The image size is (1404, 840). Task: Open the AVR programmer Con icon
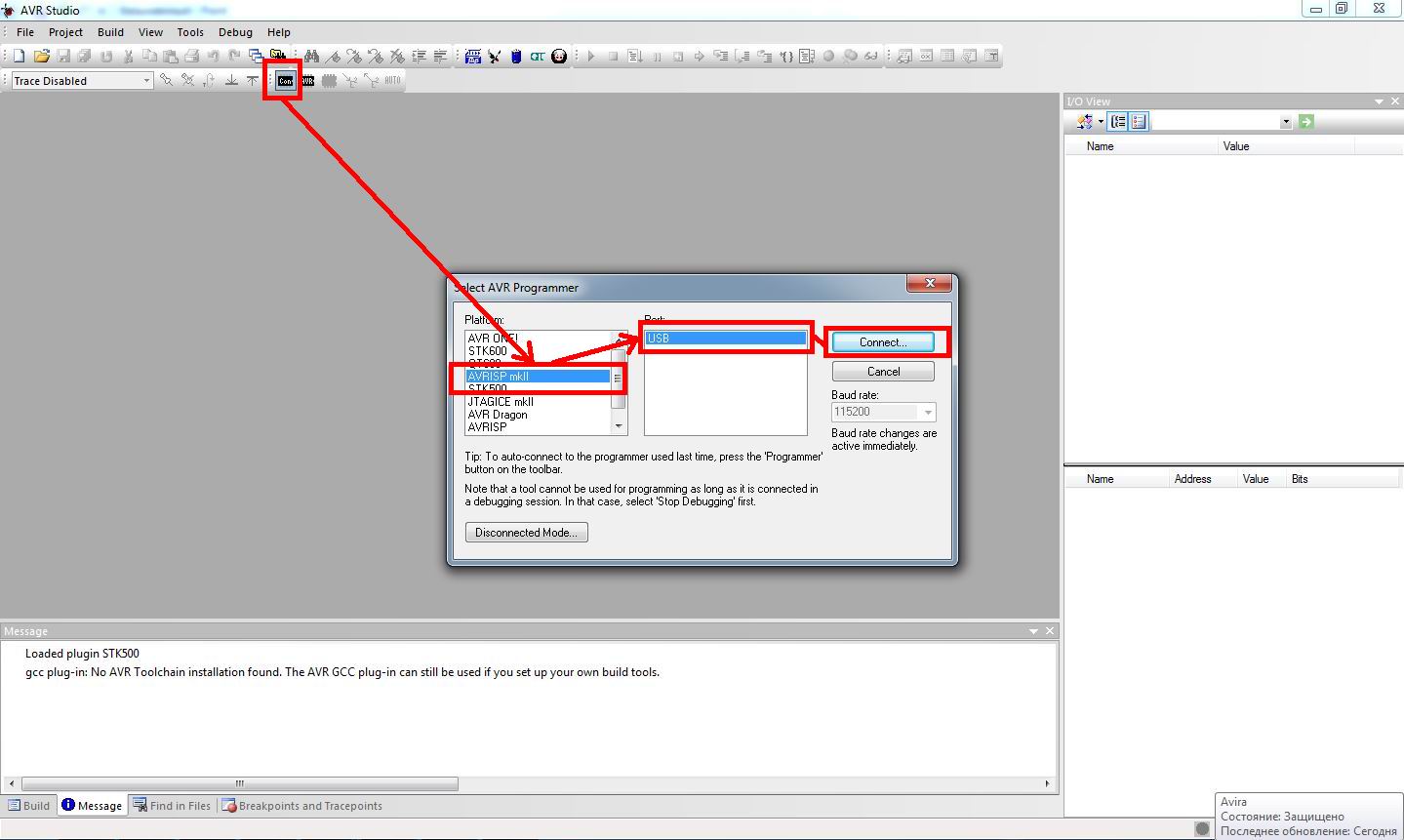[x=285, y=81]
